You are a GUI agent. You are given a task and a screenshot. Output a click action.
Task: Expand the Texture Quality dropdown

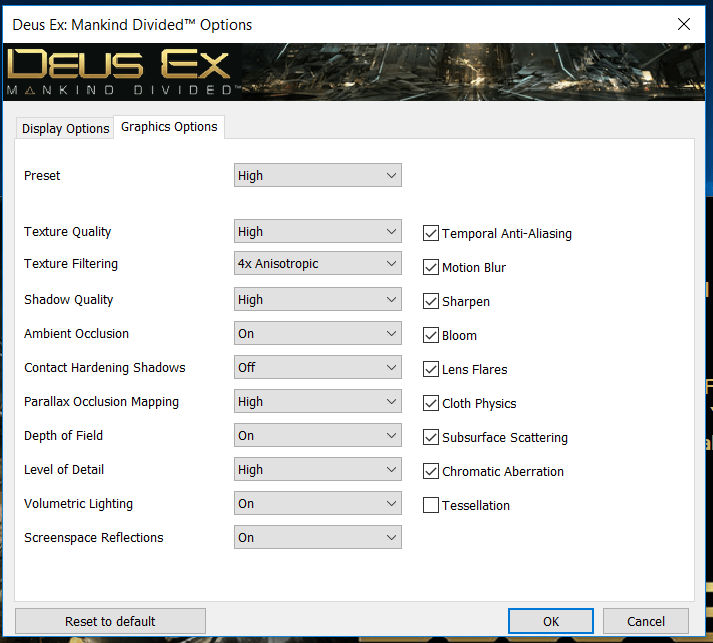pos(317,232)
